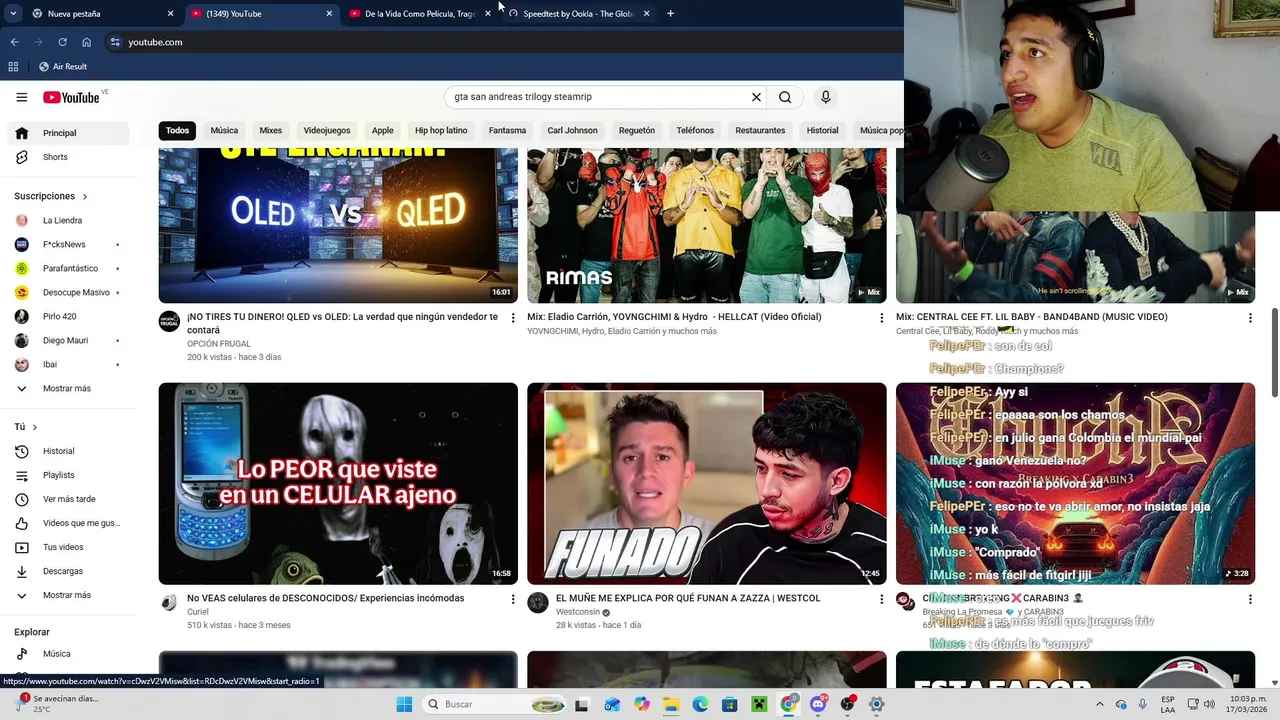Open the Curiel channel link
This screenshot has height=720, width=1280.
[198, 612]
